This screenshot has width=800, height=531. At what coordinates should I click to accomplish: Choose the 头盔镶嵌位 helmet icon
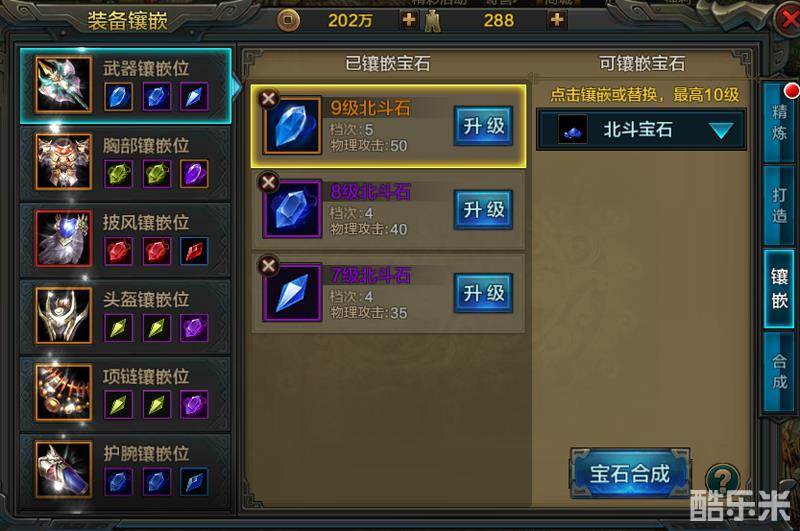pos(63,315)
